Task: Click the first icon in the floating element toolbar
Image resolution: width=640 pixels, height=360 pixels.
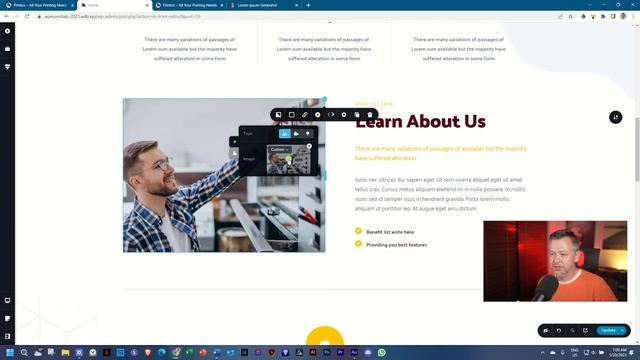Action: click(x=278, y=115)
